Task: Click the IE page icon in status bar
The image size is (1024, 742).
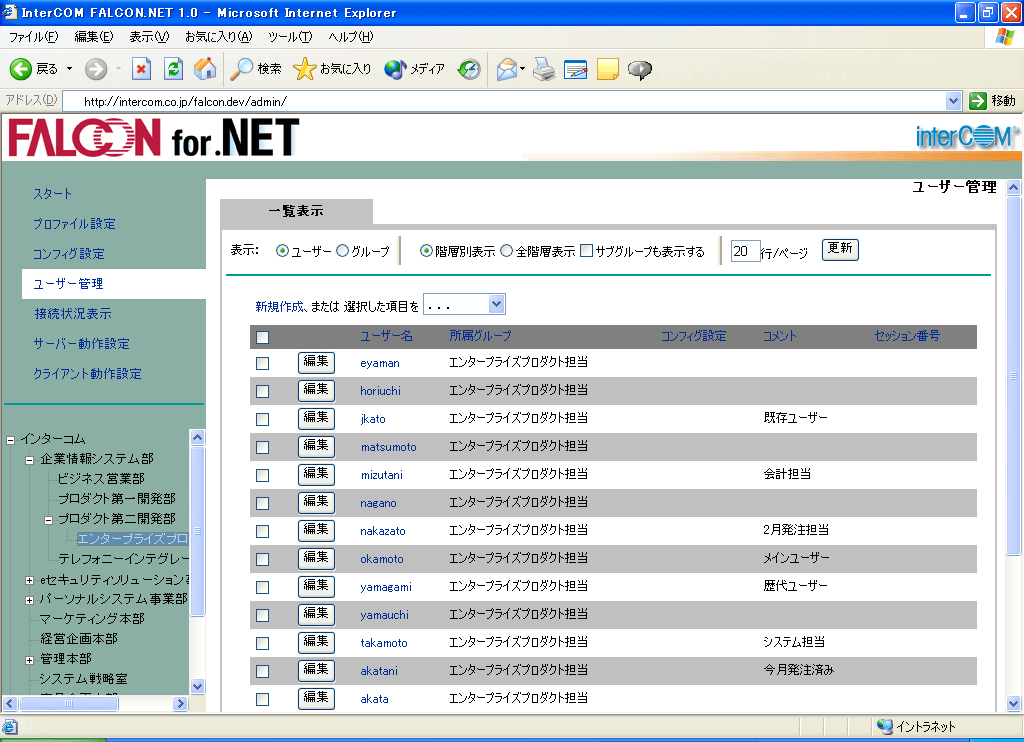Action: pyautogui.click(x=10, y=726)
